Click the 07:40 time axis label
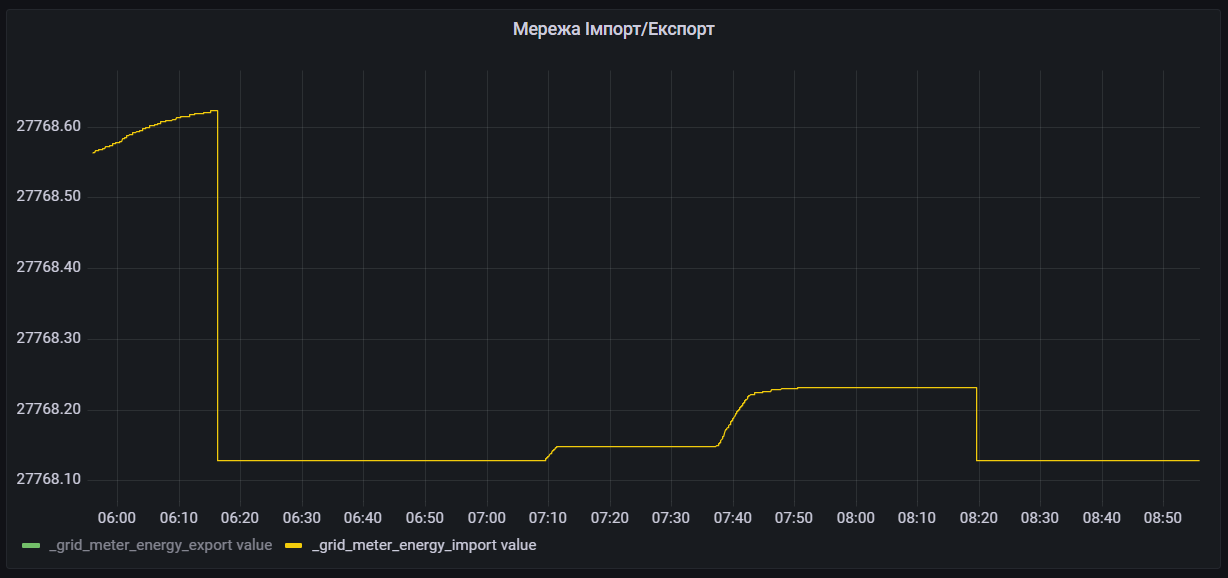The image size is (1228, 578). [x=733, y=517]
